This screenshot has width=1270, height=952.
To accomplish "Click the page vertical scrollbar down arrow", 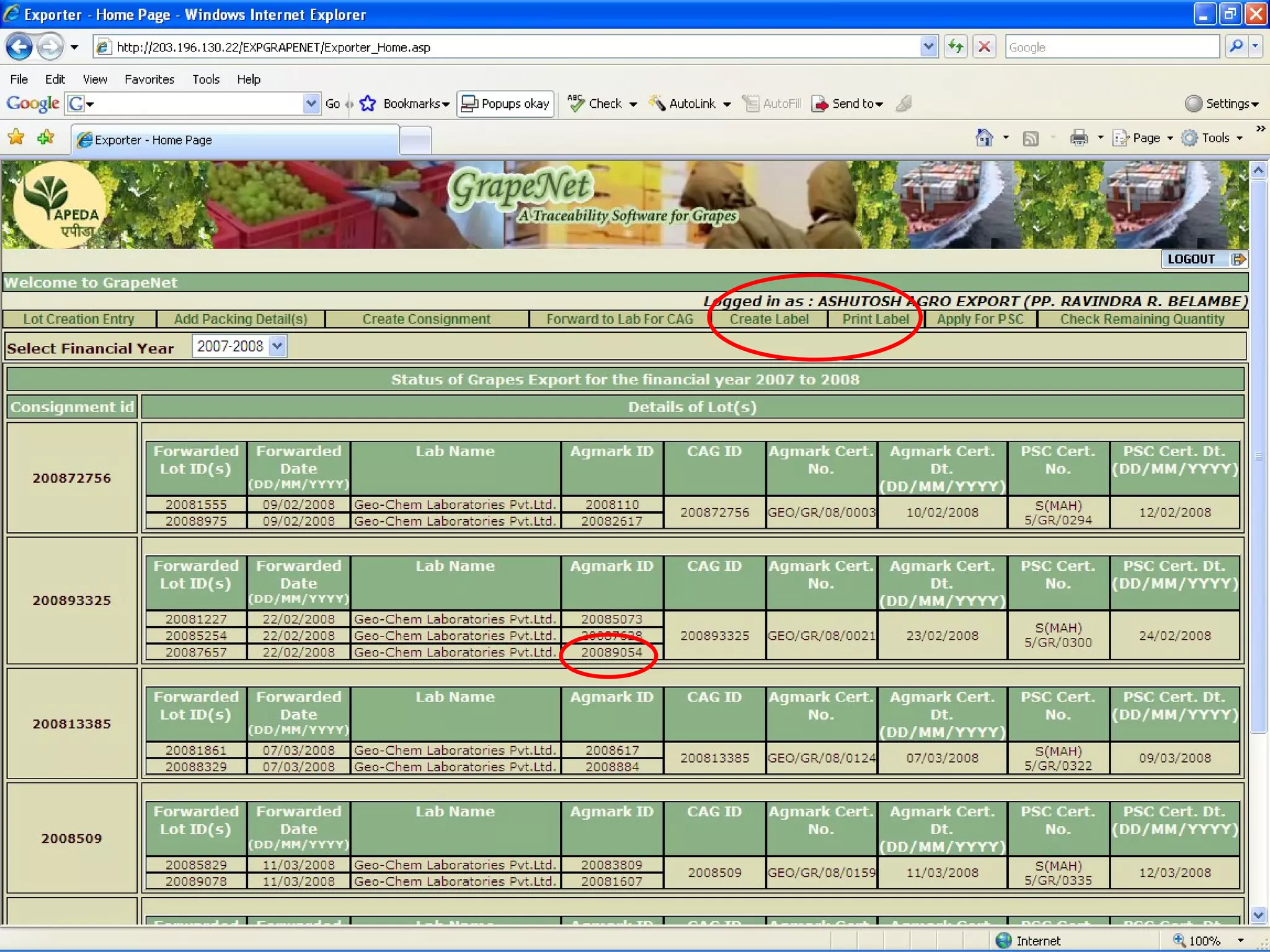I will pos(1258,915).
